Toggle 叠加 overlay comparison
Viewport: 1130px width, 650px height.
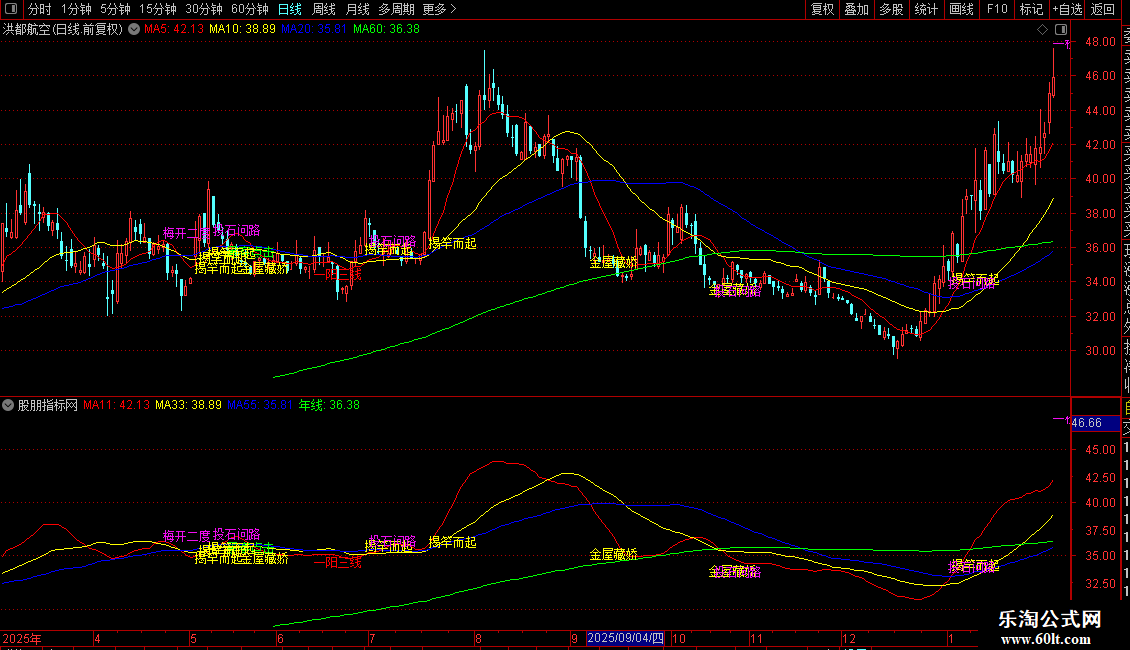856,9
